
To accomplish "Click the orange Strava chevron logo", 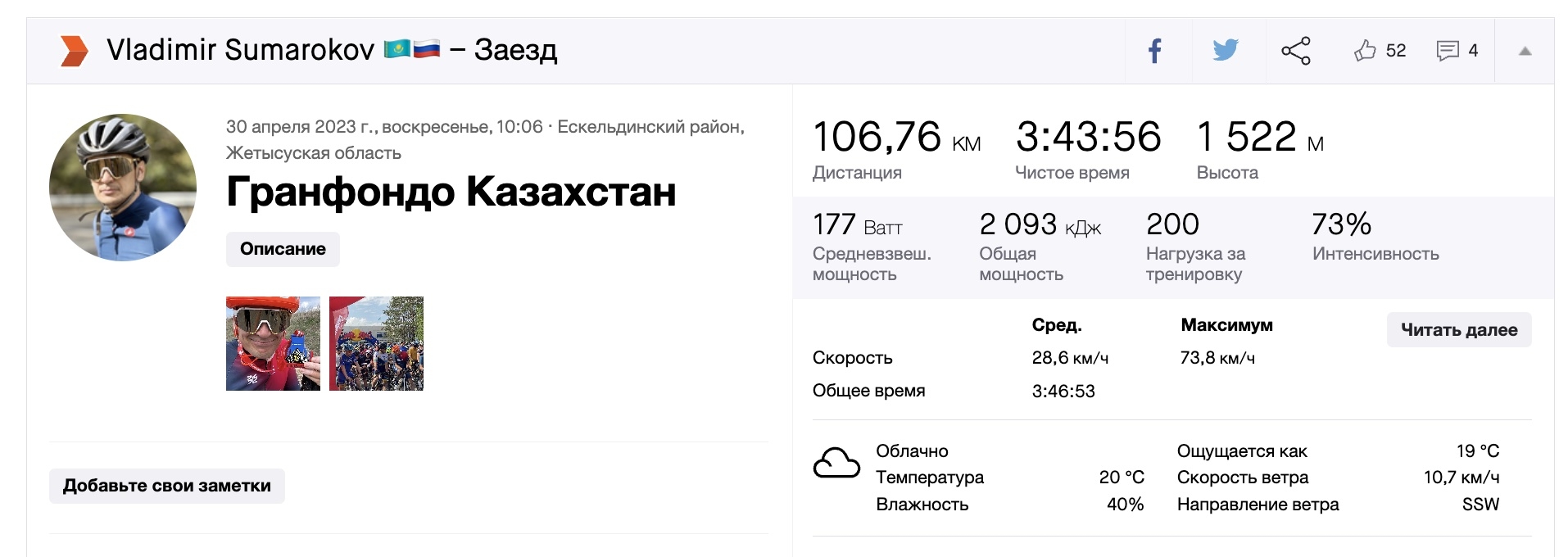I will 74,51.
